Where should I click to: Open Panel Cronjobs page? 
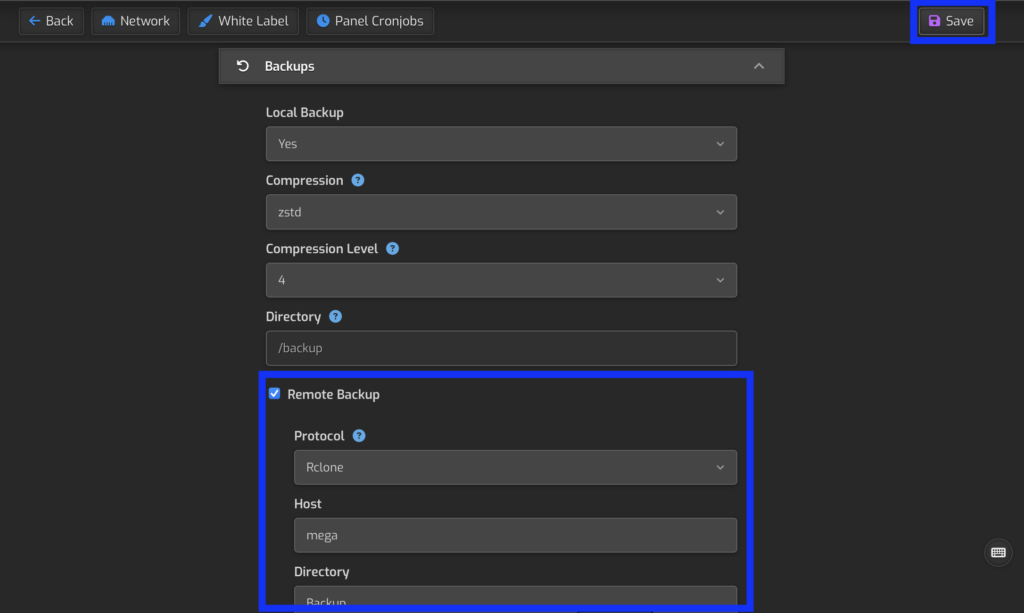[370, 21]
